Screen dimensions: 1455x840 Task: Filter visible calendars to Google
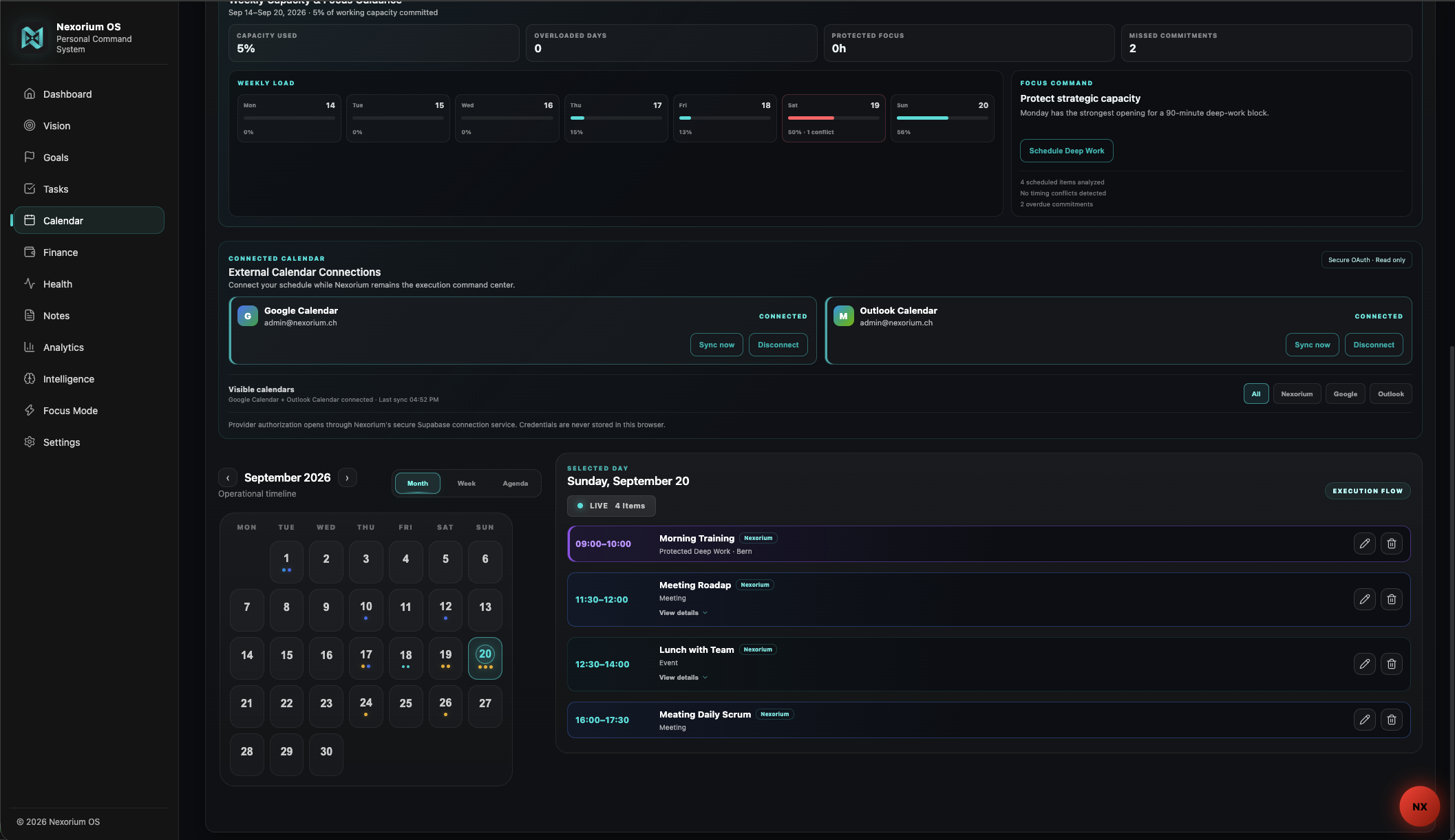(1345, 394)
